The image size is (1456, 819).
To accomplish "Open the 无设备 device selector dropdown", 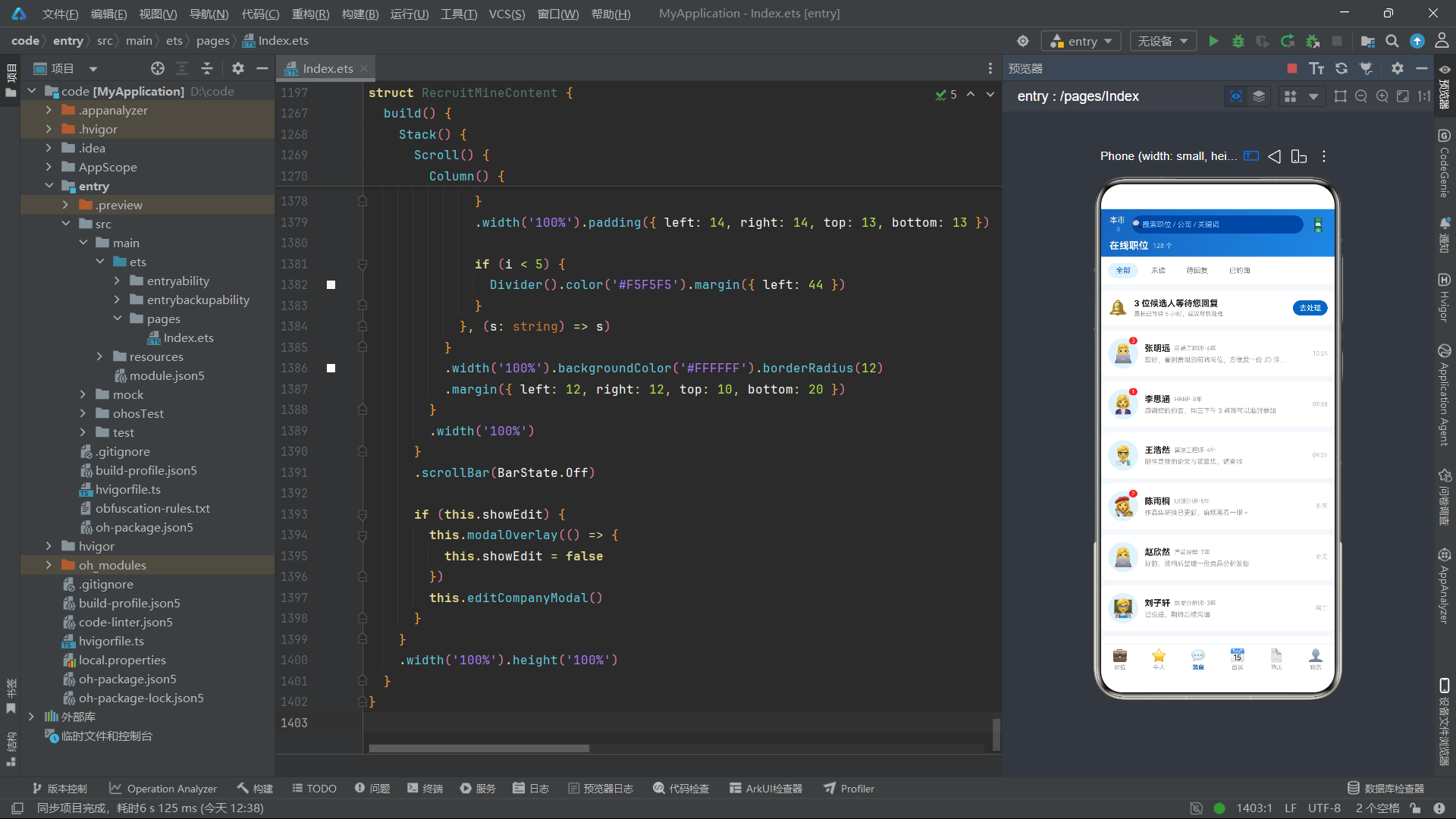I will point(1163,41).
